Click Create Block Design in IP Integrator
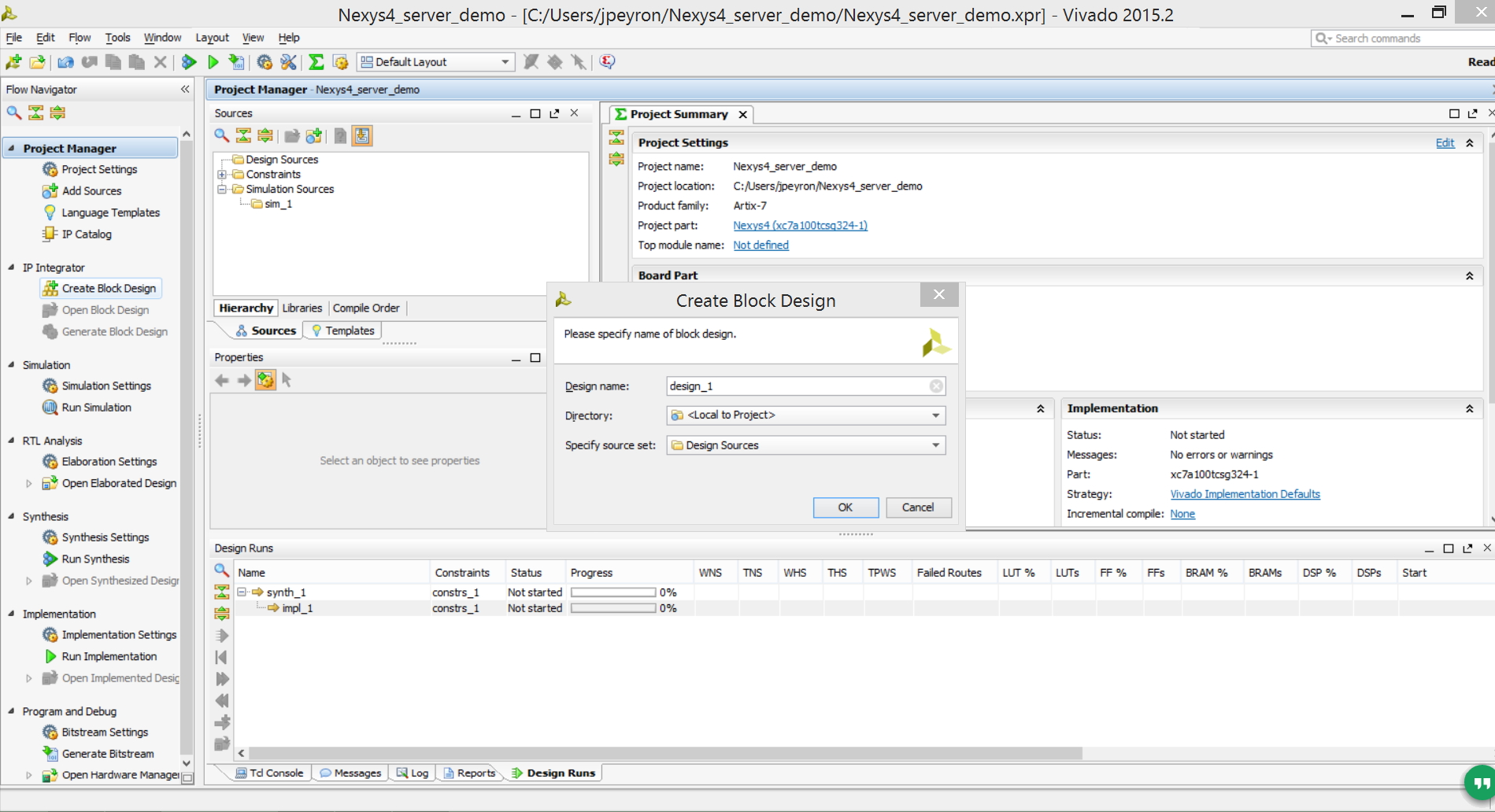Viewport: 1495px width, 812px height. (100, 289)
